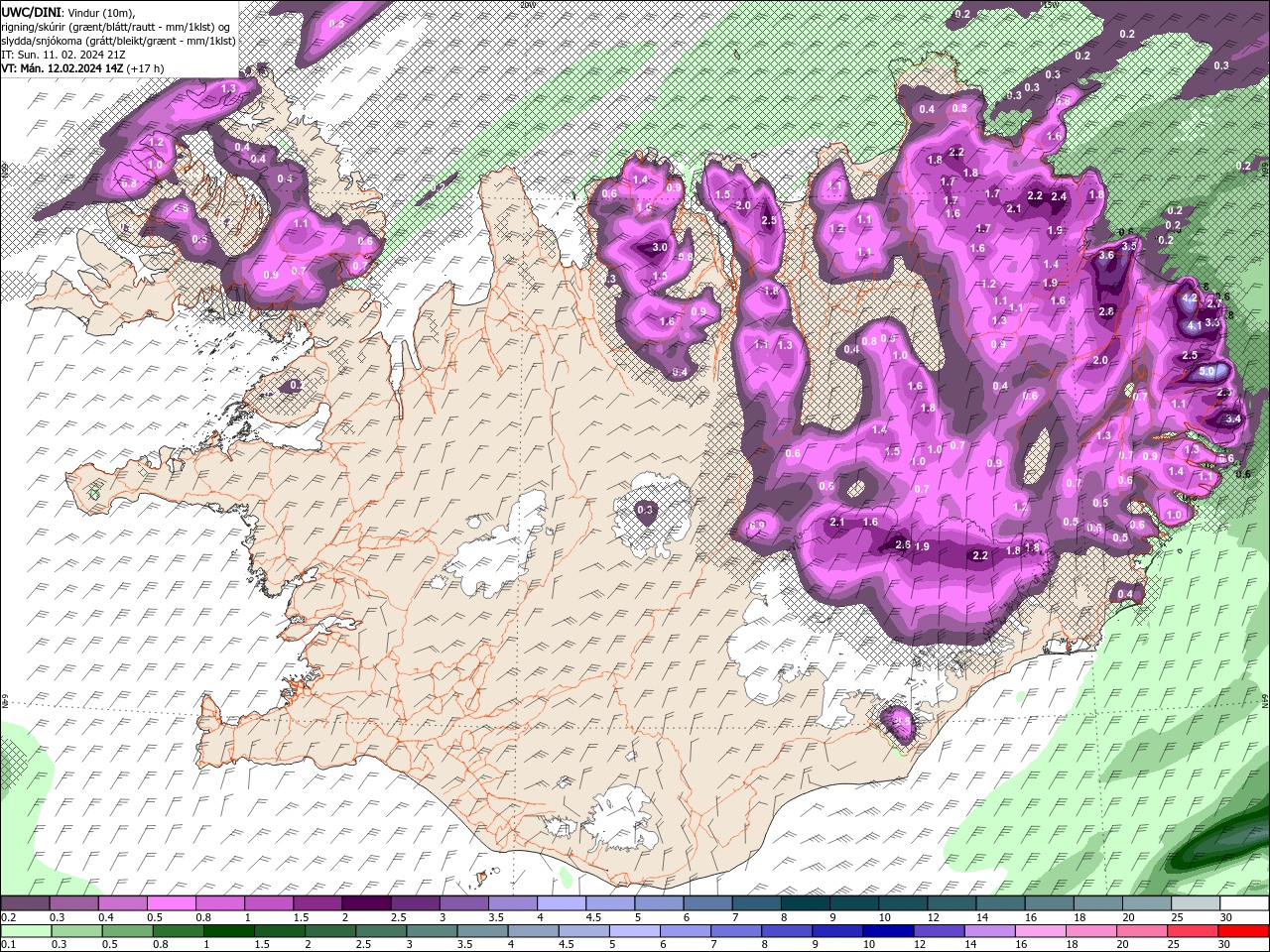This screenshot has width=1270, height=952.
Task: Click the 'VT: Mán. 12.02.2024 14Z (+17 h)' line
Action: click(82, 68)
